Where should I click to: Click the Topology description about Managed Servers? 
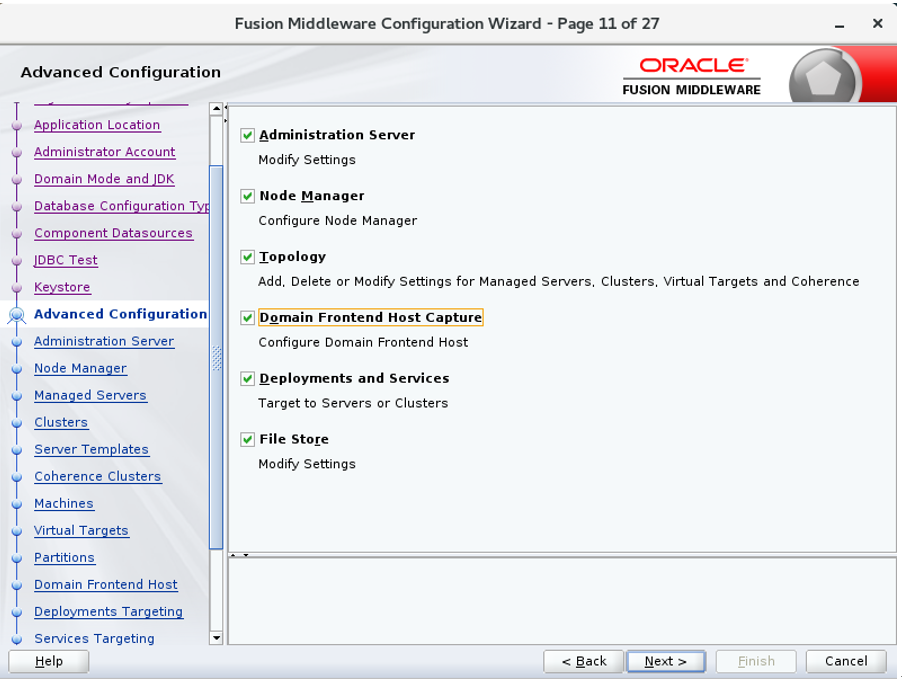(x=559, y=282)
